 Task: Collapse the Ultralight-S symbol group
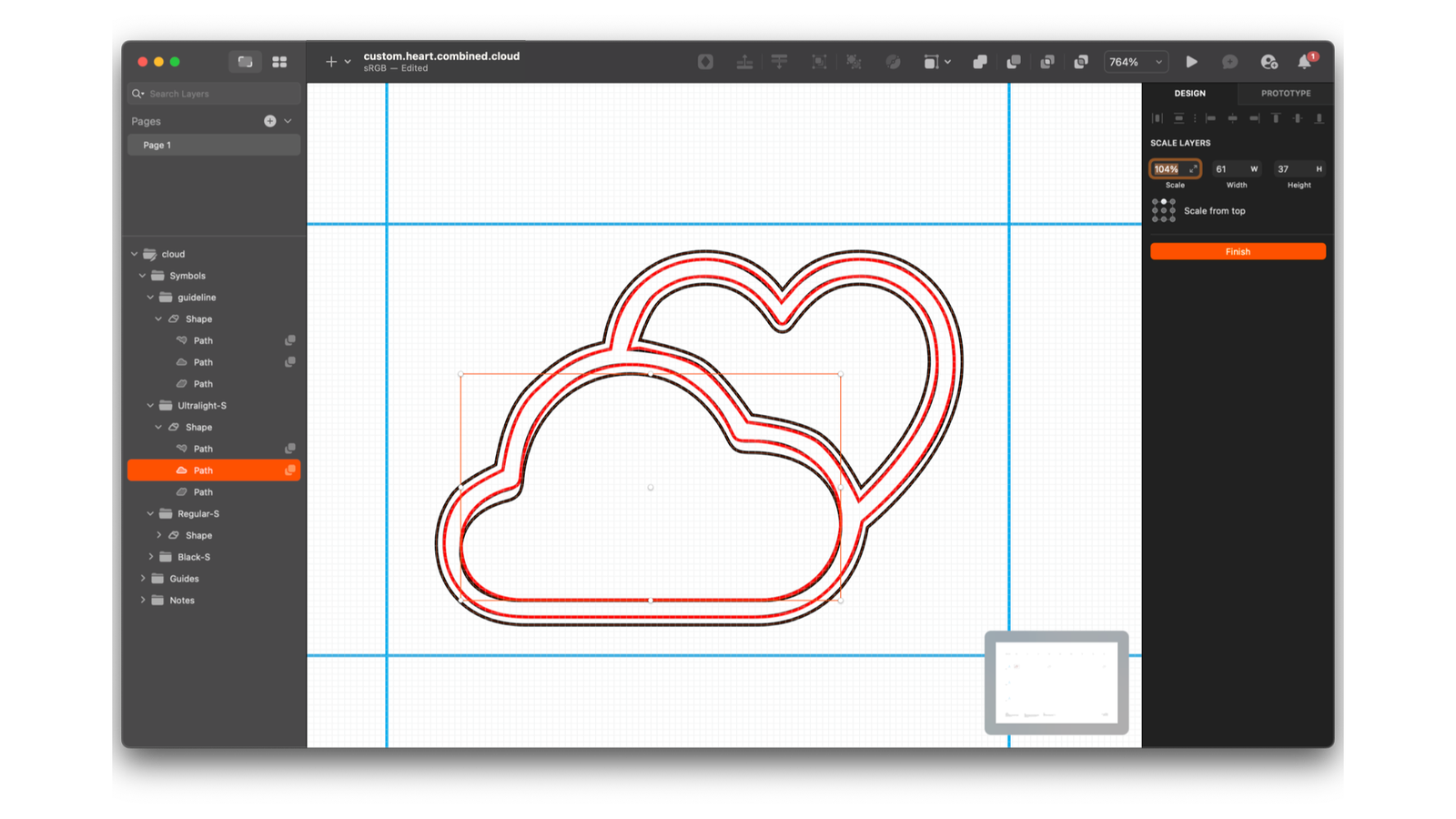[x=150, y=405]
